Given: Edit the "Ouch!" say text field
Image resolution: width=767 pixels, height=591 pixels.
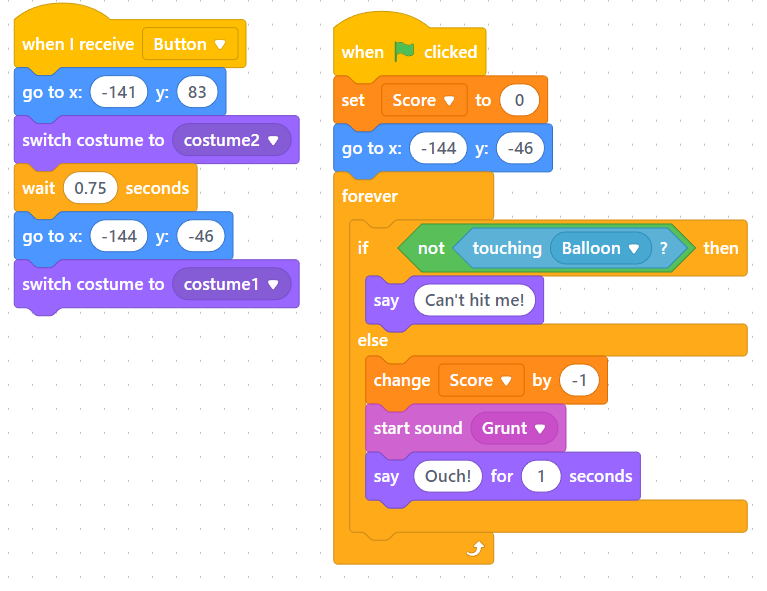Looking at the screenshot, I should [447, 476].
